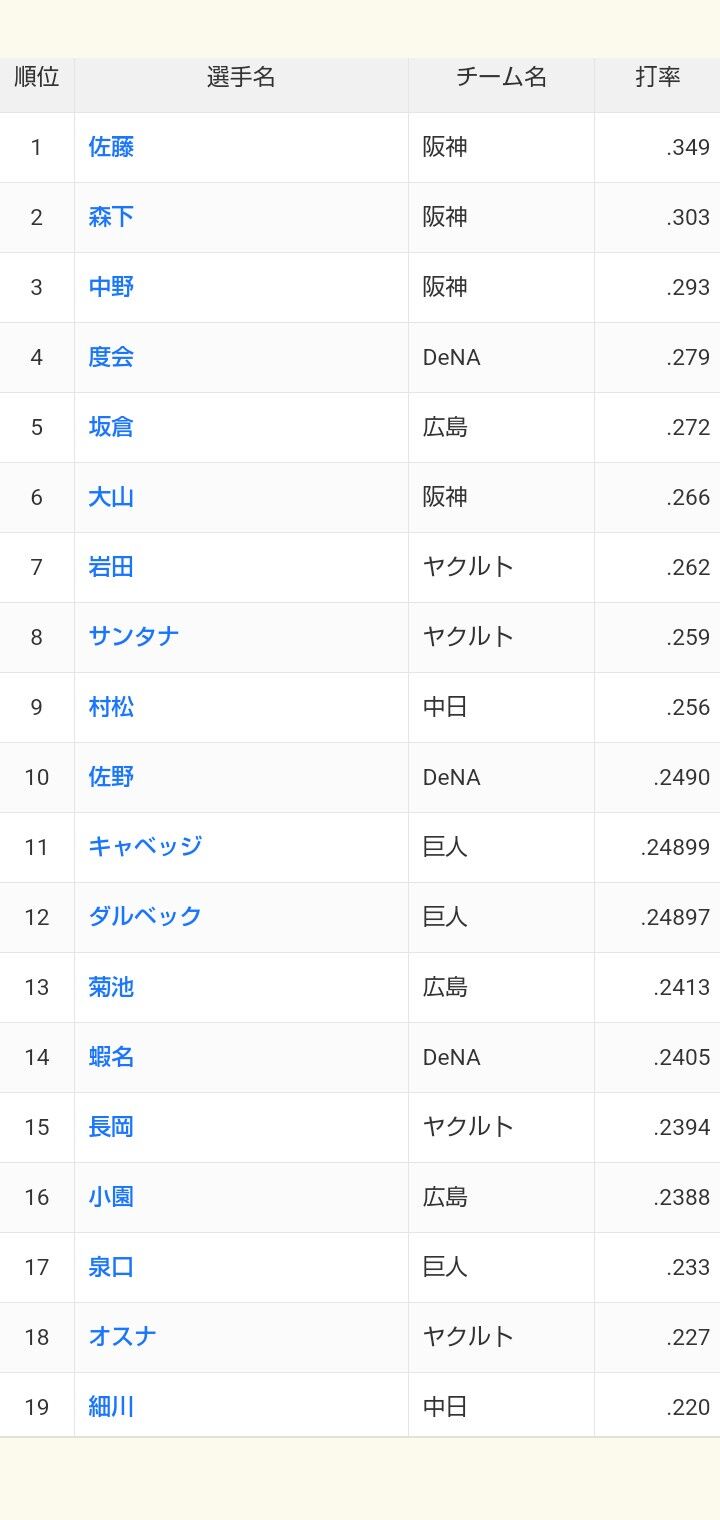720x1520 pixels.
Task: Click the チーム名 column header
Action: (501, 78)
